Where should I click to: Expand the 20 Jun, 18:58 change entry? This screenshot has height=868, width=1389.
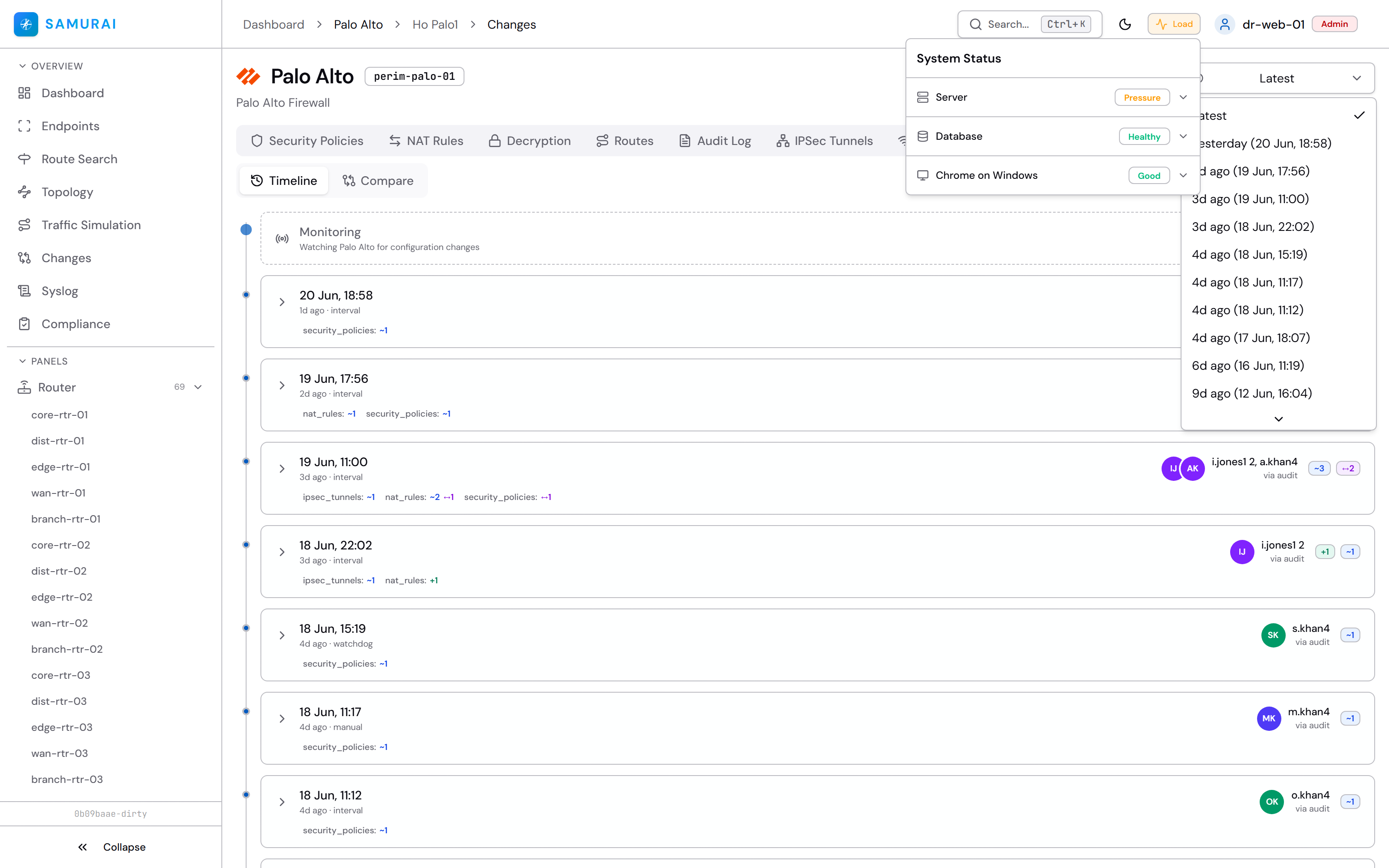coord(282,302)
